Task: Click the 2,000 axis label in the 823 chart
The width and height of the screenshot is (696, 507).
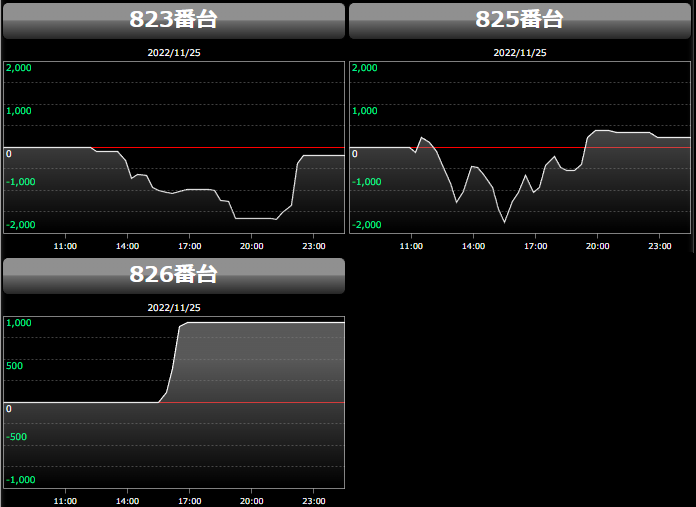Action: (20, 68)
